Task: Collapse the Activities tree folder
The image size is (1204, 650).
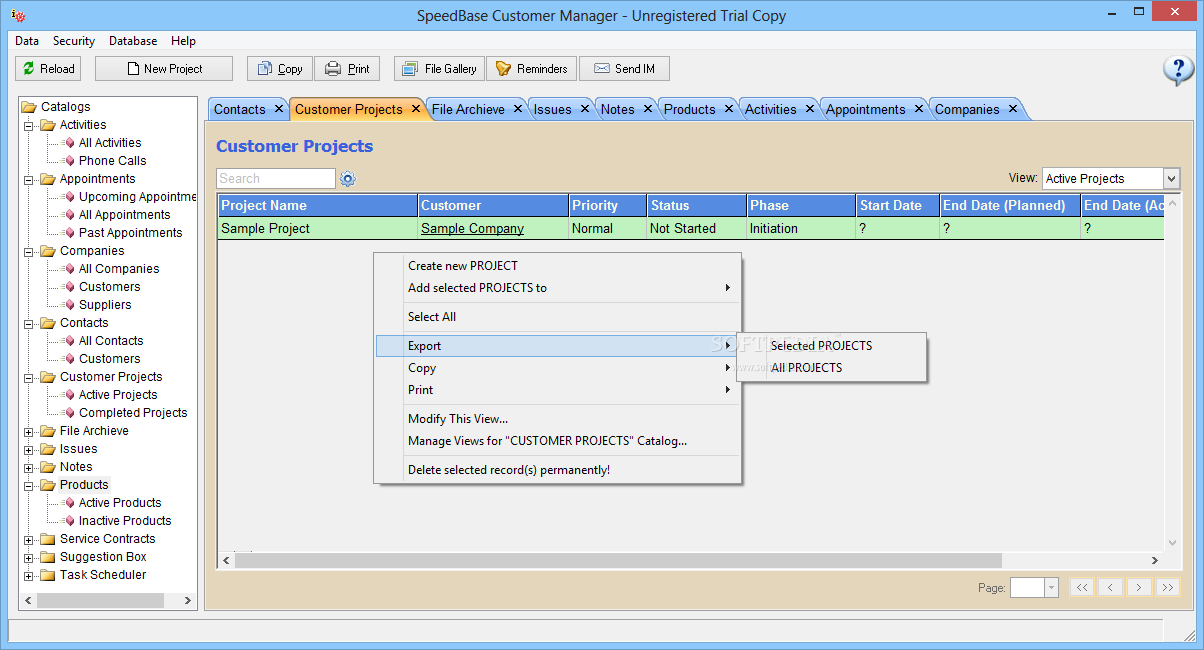Action: 28,125
